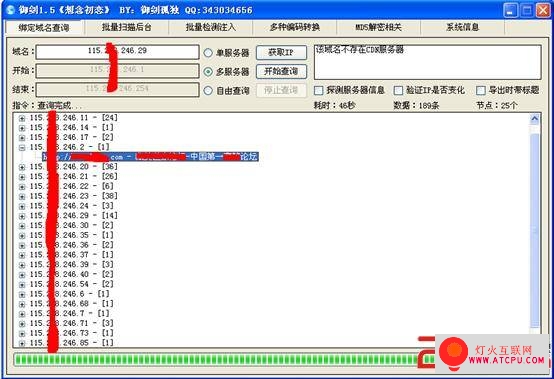Collapse the tree node ending 246.2 - [1]
This screenshot has height=379, width=554.
click(22, 148)
